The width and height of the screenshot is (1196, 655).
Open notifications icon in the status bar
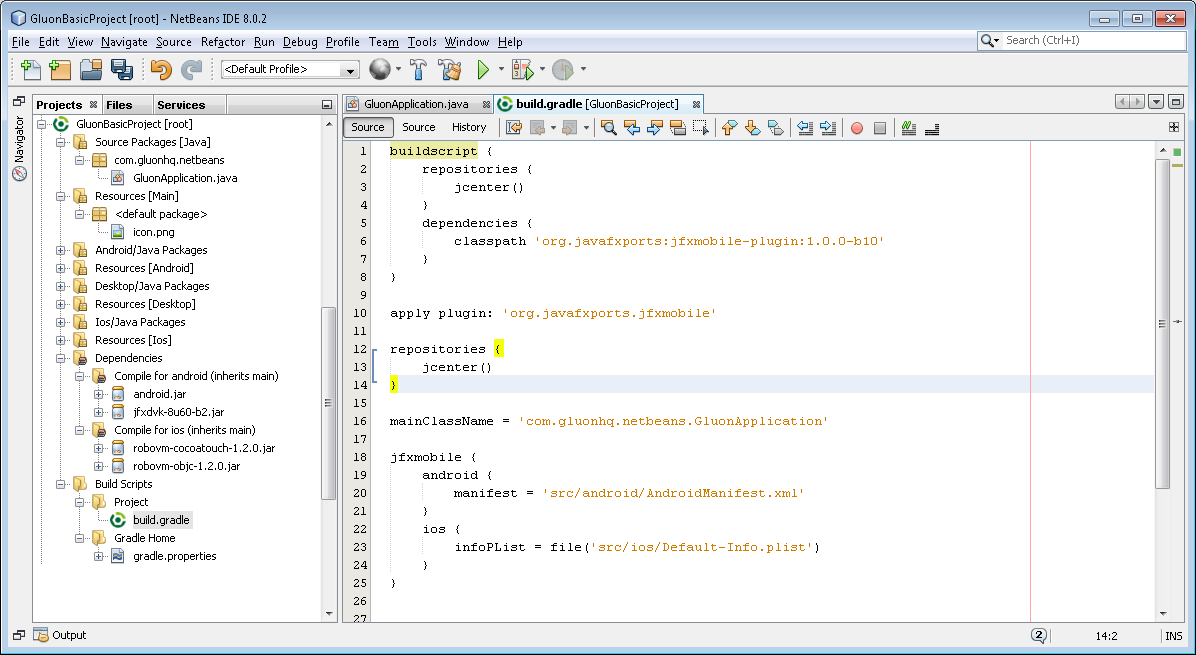tap(1038, 635)
